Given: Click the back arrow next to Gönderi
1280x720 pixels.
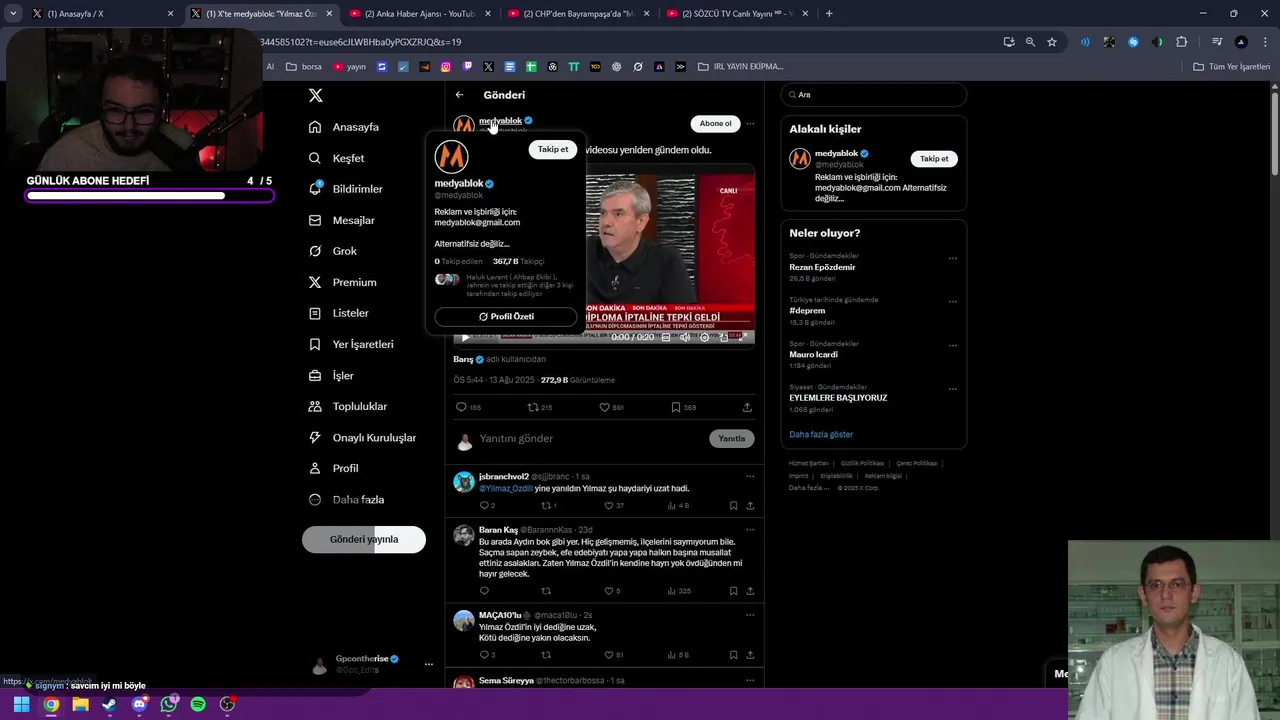Looking at the screenshot, I should [459, 95].
